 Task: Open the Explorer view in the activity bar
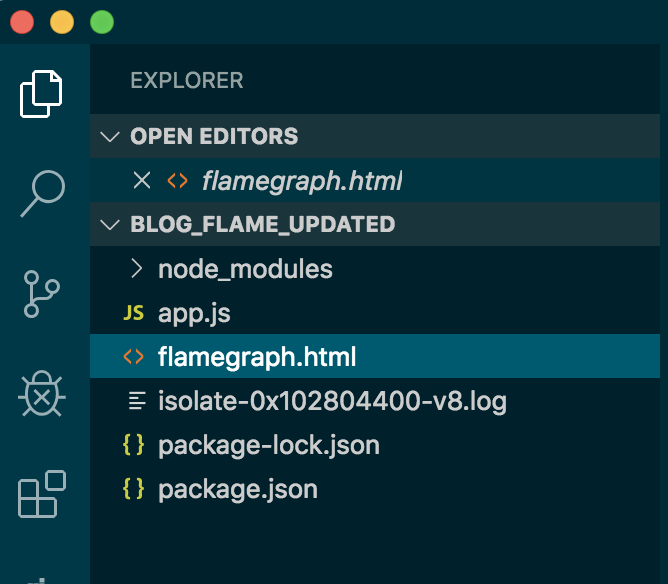tap(41, 94)
